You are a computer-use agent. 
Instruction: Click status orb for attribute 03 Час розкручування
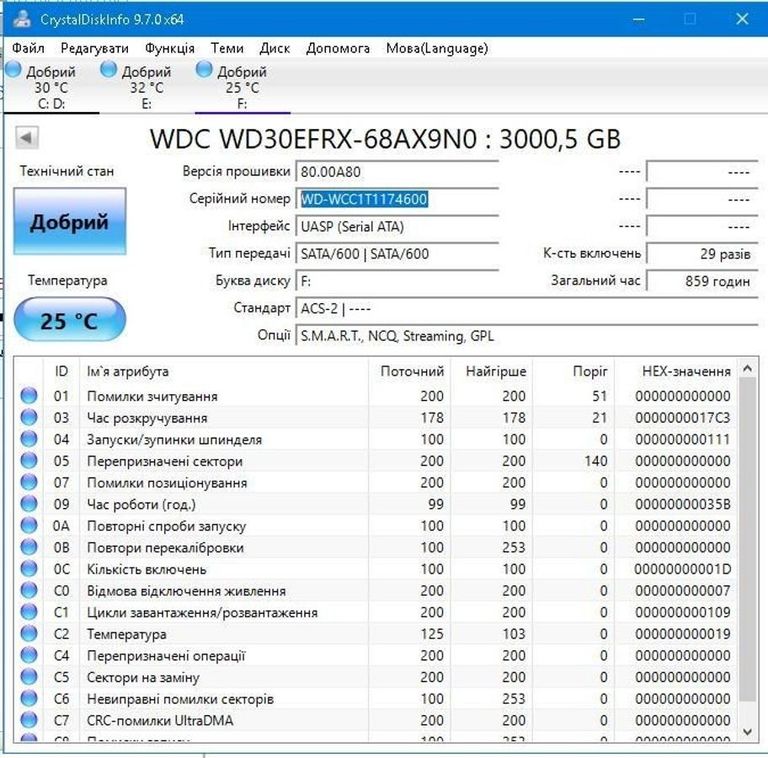tap(29, 417)
